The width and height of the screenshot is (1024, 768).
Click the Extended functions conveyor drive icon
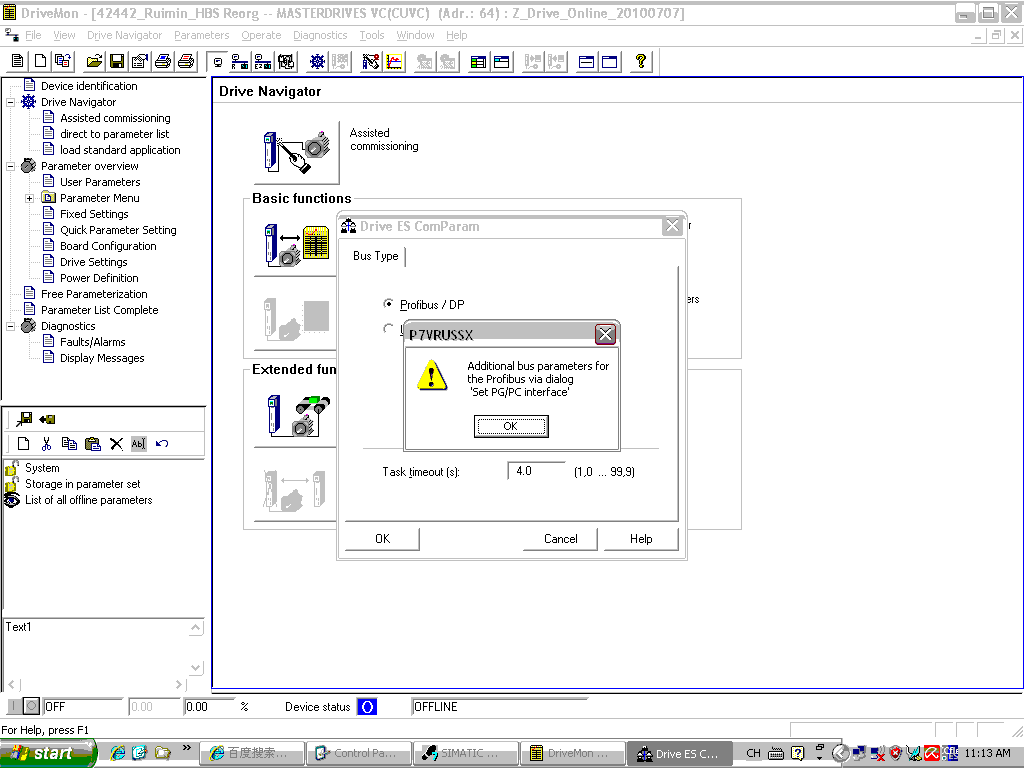pos(297,416)
